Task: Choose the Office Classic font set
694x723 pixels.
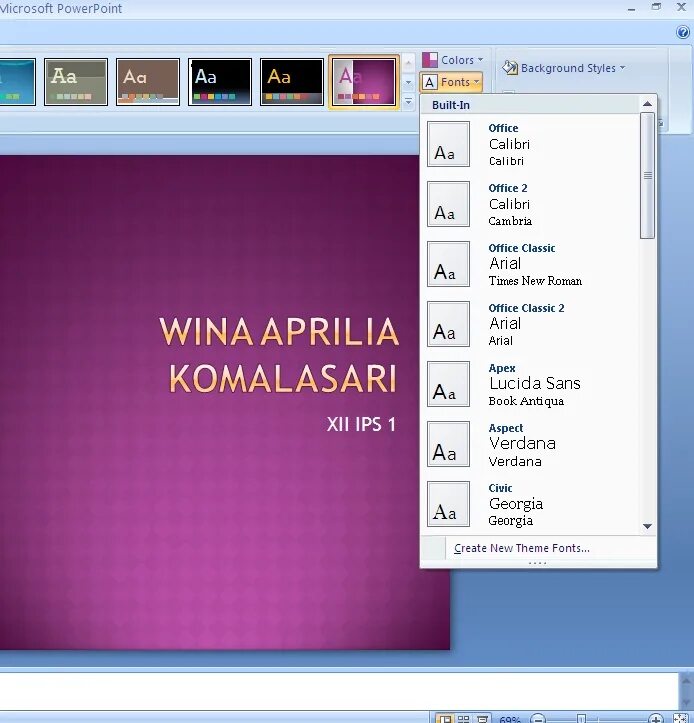Action: pyautogui.click(x=530, y=264)
